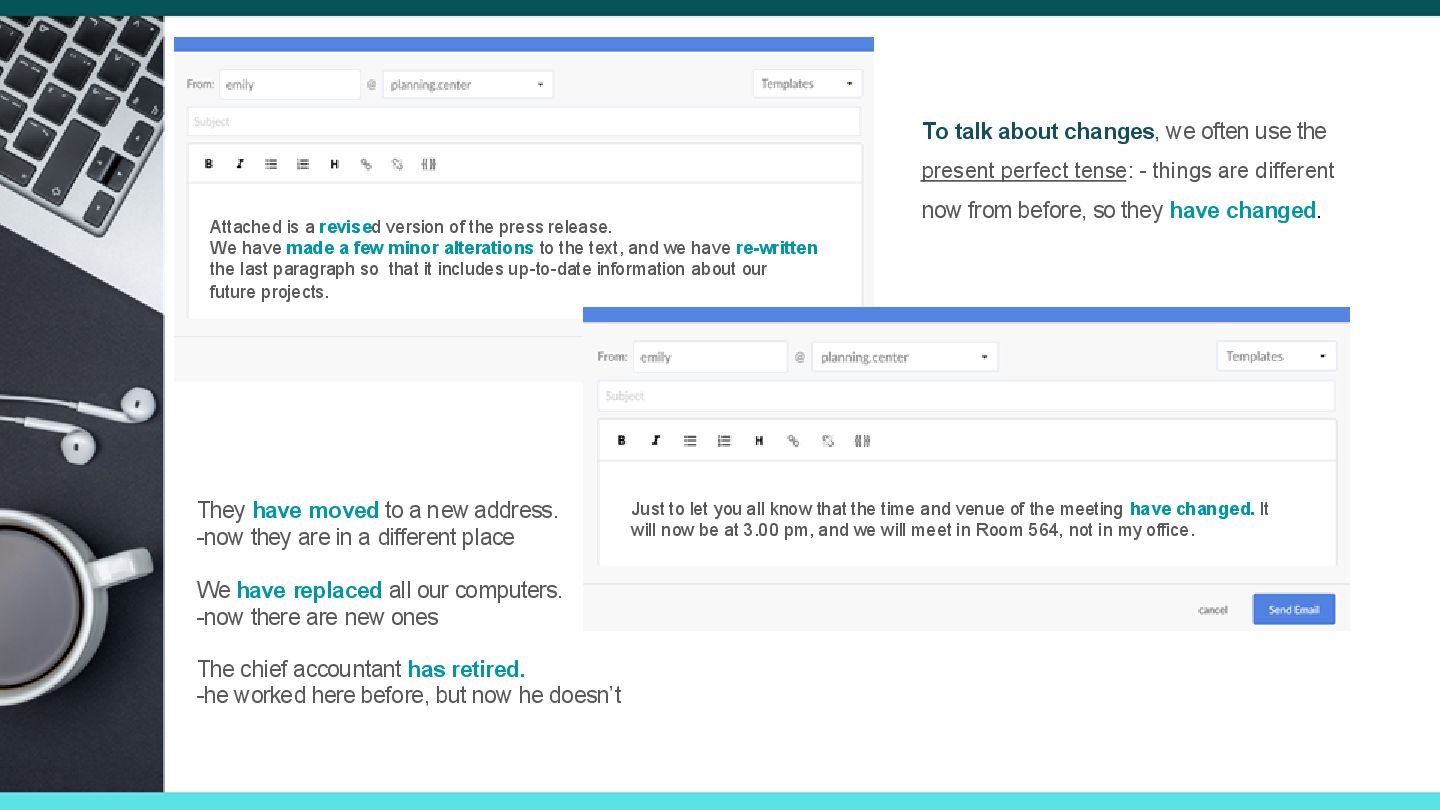Click 'have changed.' in the meeting email body

click(x=1192, y=509)
